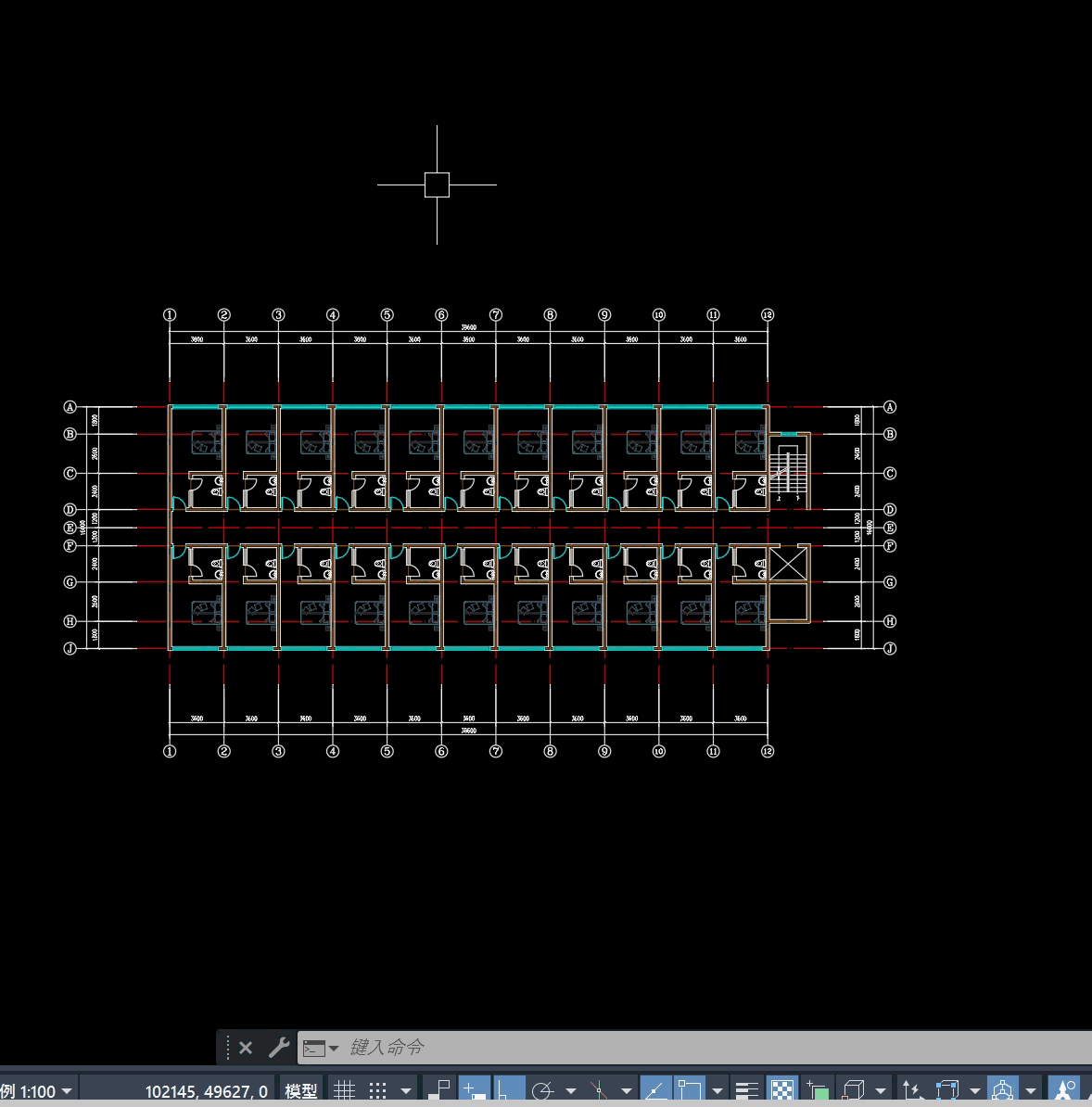
Task: Click the selection cycling icon
Action: 818,1090
